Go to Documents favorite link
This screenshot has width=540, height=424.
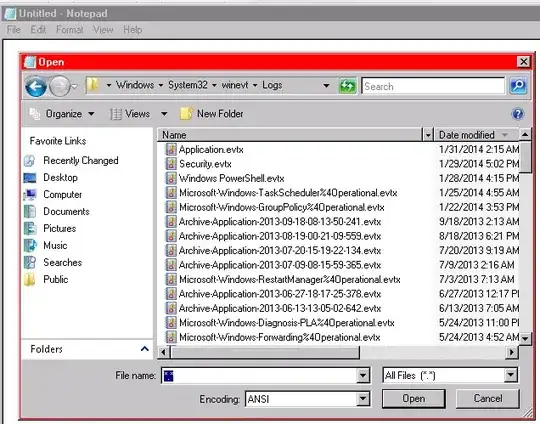point(57,211)
